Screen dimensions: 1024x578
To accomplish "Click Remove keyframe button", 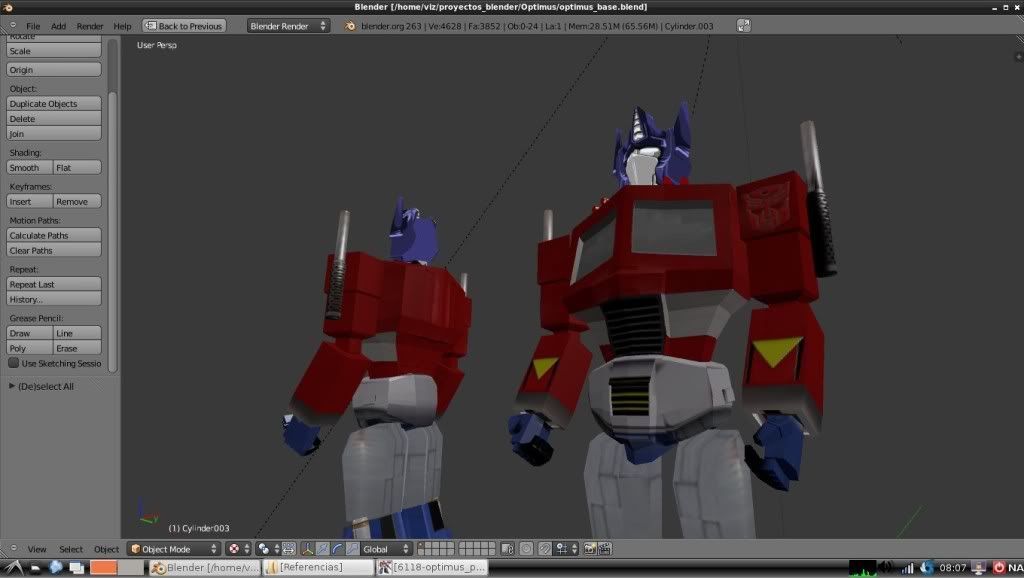I will 77,201.
